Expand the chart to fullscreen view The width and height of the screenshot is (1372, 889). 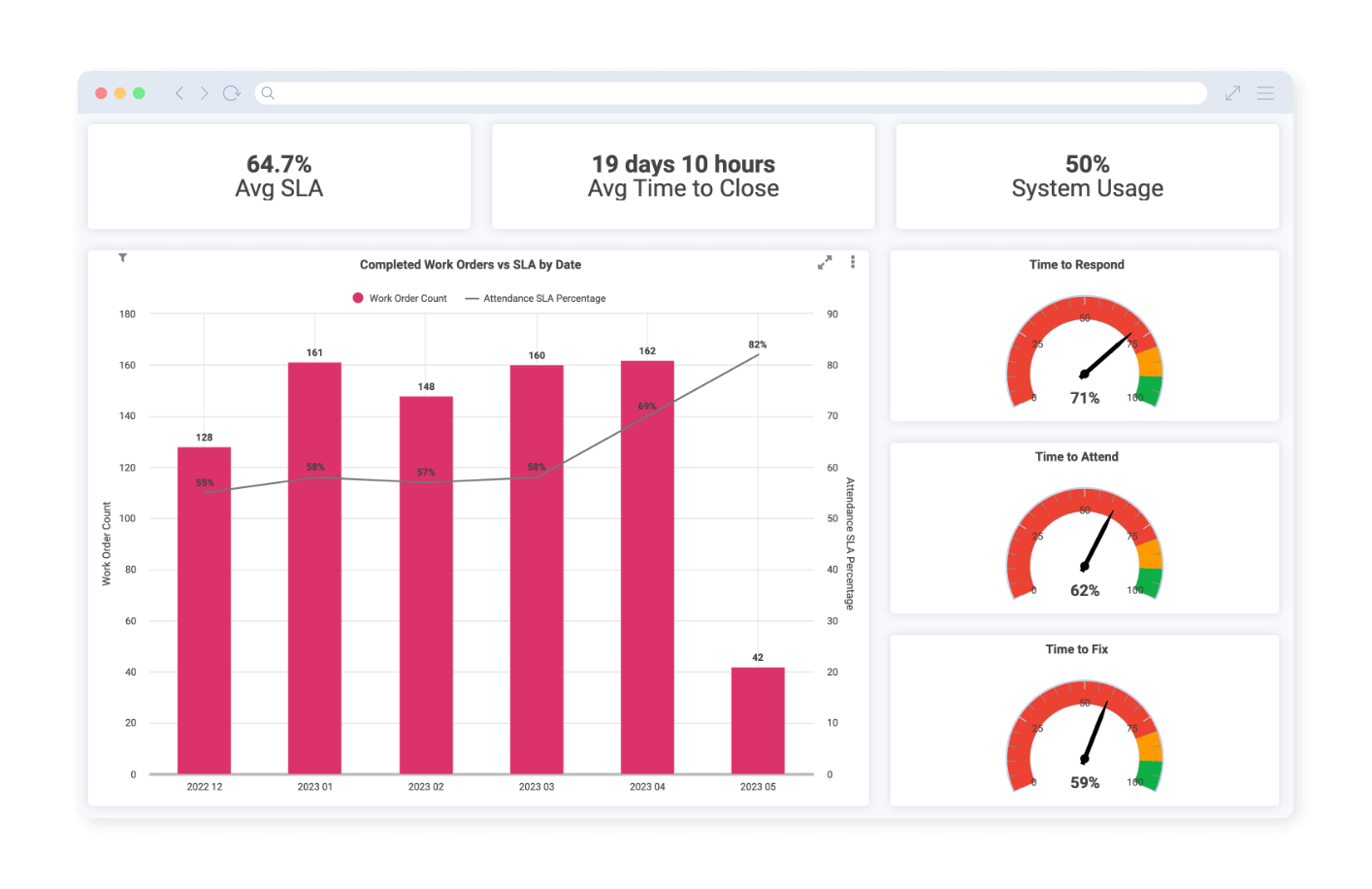(x=825, y=262)
